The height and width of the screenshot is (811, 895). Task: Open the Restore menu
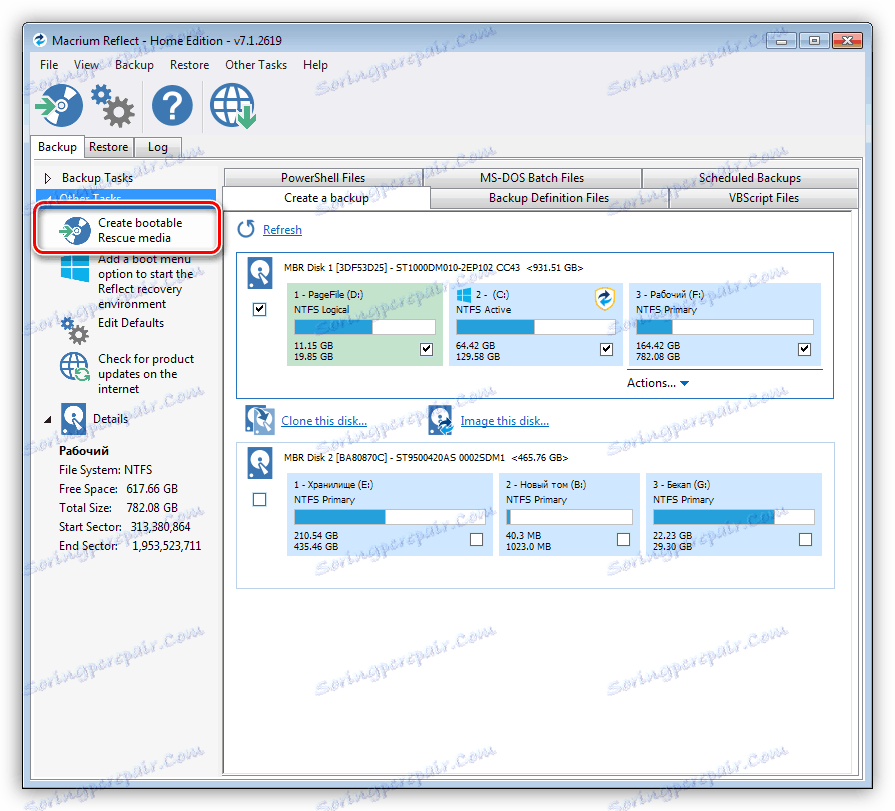point(190,65)
